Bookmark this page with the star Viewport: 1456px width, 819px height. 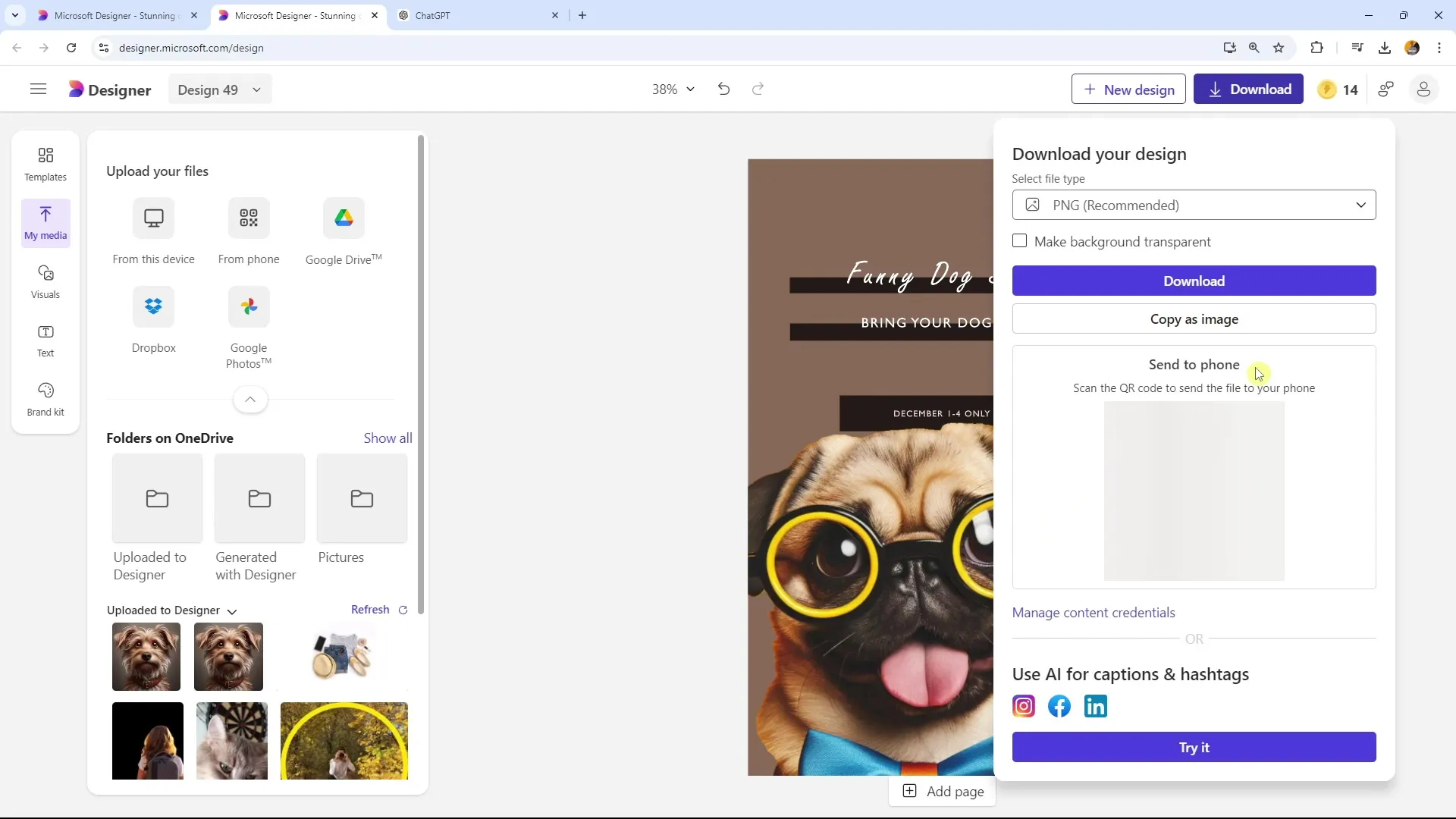pos(1279,48)
